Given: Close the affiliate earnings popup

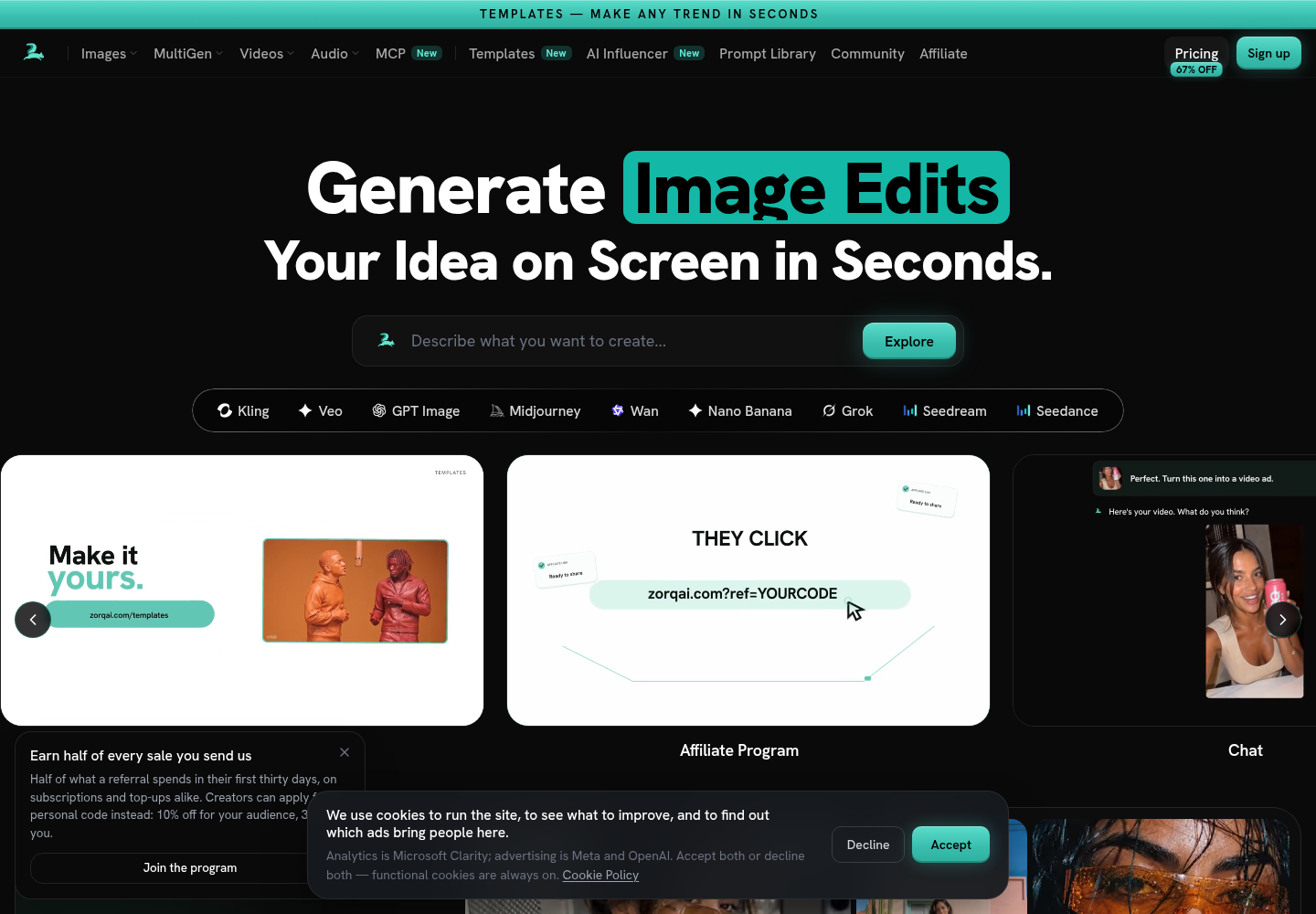Looking at the screenshot, I should click(x=345, y=752).
